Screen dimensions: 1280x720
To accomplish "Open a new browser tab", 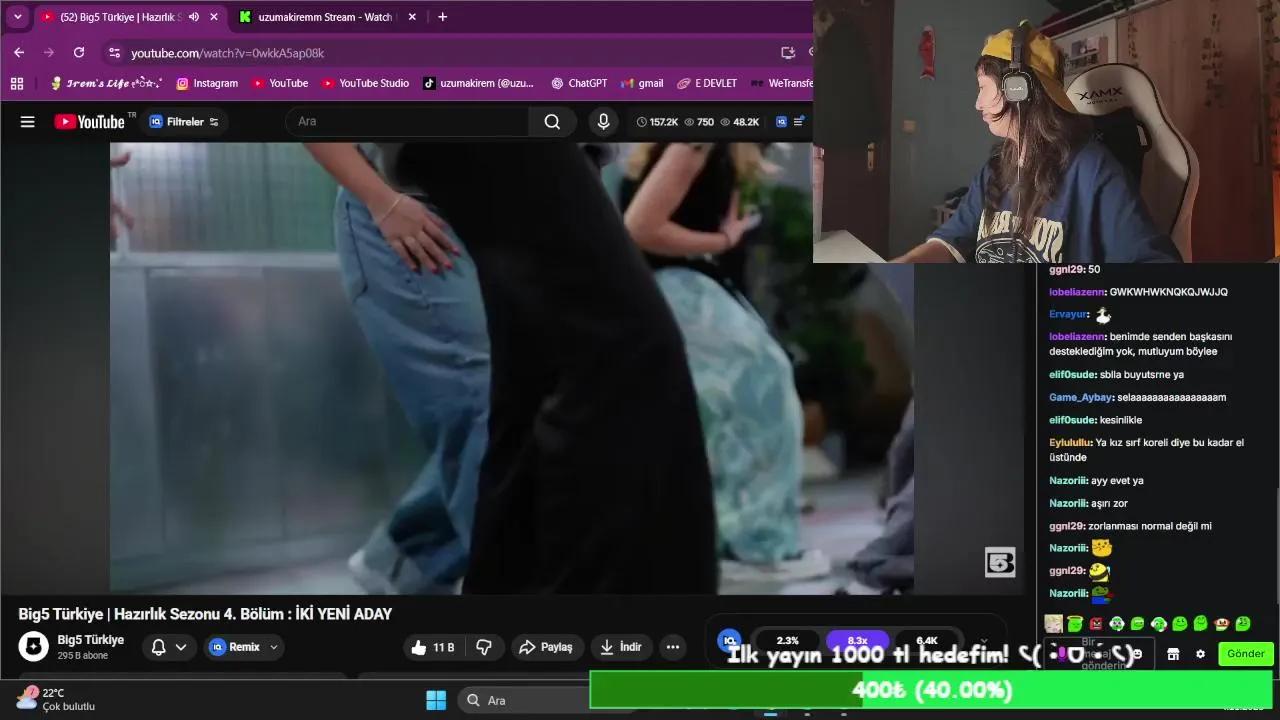I will point(442,17).
